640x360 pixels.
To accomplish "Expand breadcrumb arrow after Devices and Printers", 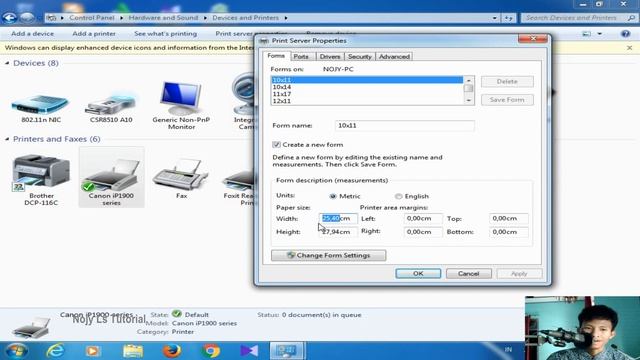I will coord(286,18).
